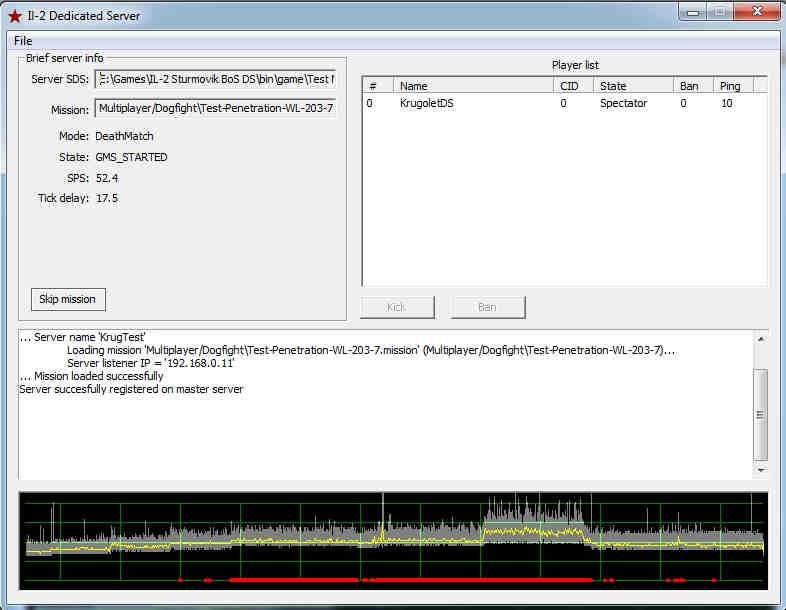Screen dimensions: 786x610
Task: Click the Ban button
Action: coord(488,307)
